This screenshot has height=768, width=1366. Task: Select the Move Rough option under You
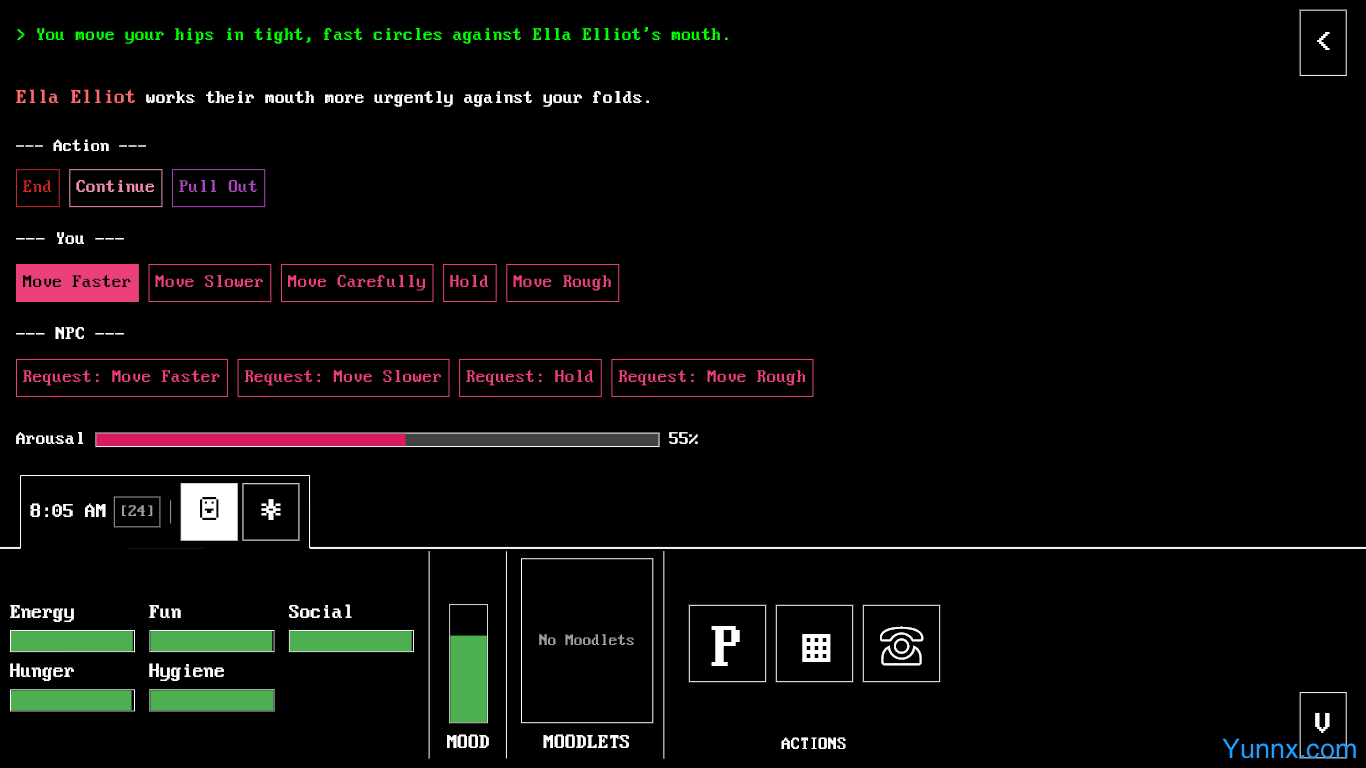(x=562, y=283)
